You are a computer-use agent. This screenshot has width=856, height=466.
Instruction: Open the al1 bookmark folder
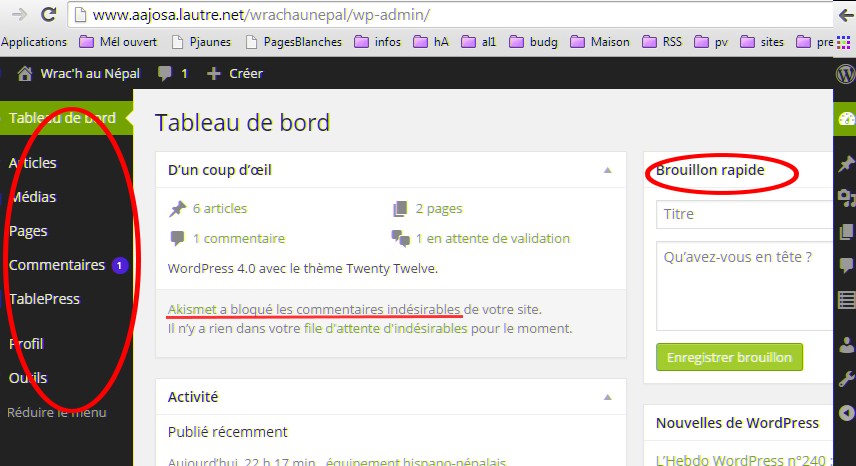coord(479,42)
